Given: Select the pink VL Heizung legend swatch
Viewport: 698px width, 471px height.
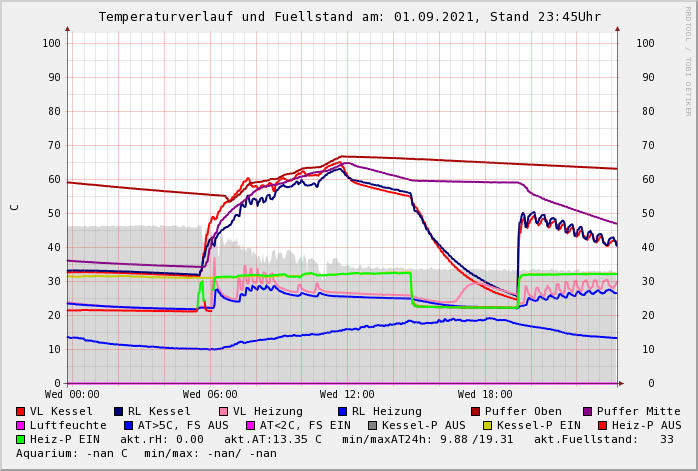Looking at the screenshot, I should tap(224, 411).
